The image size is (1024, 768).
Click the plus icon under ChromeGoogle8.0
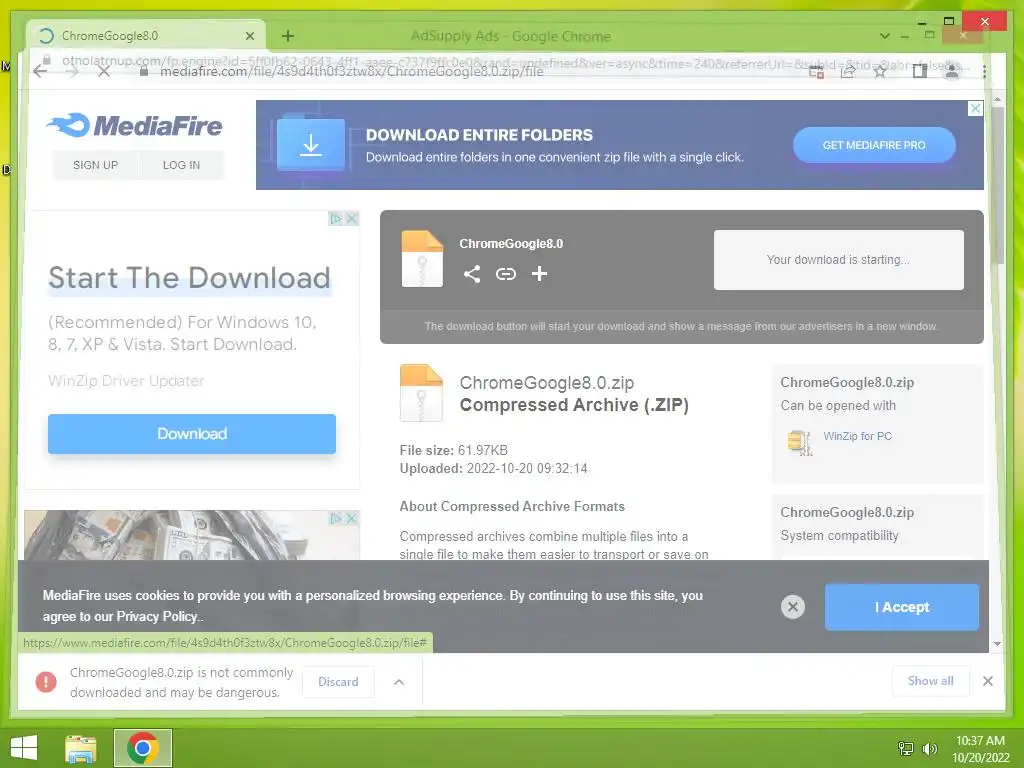point(539,274)
